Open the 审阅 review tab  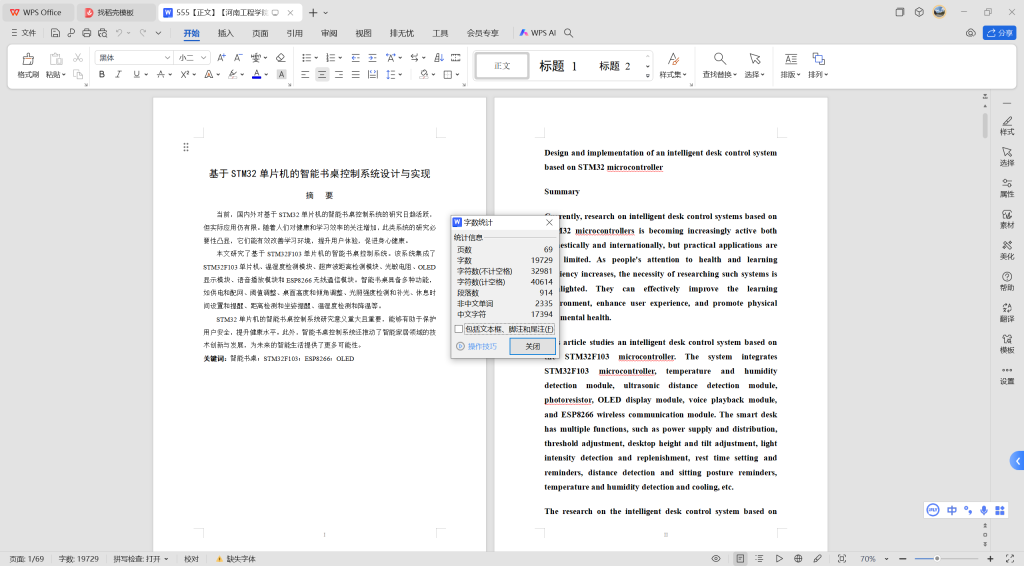click(x=329, y=33)
